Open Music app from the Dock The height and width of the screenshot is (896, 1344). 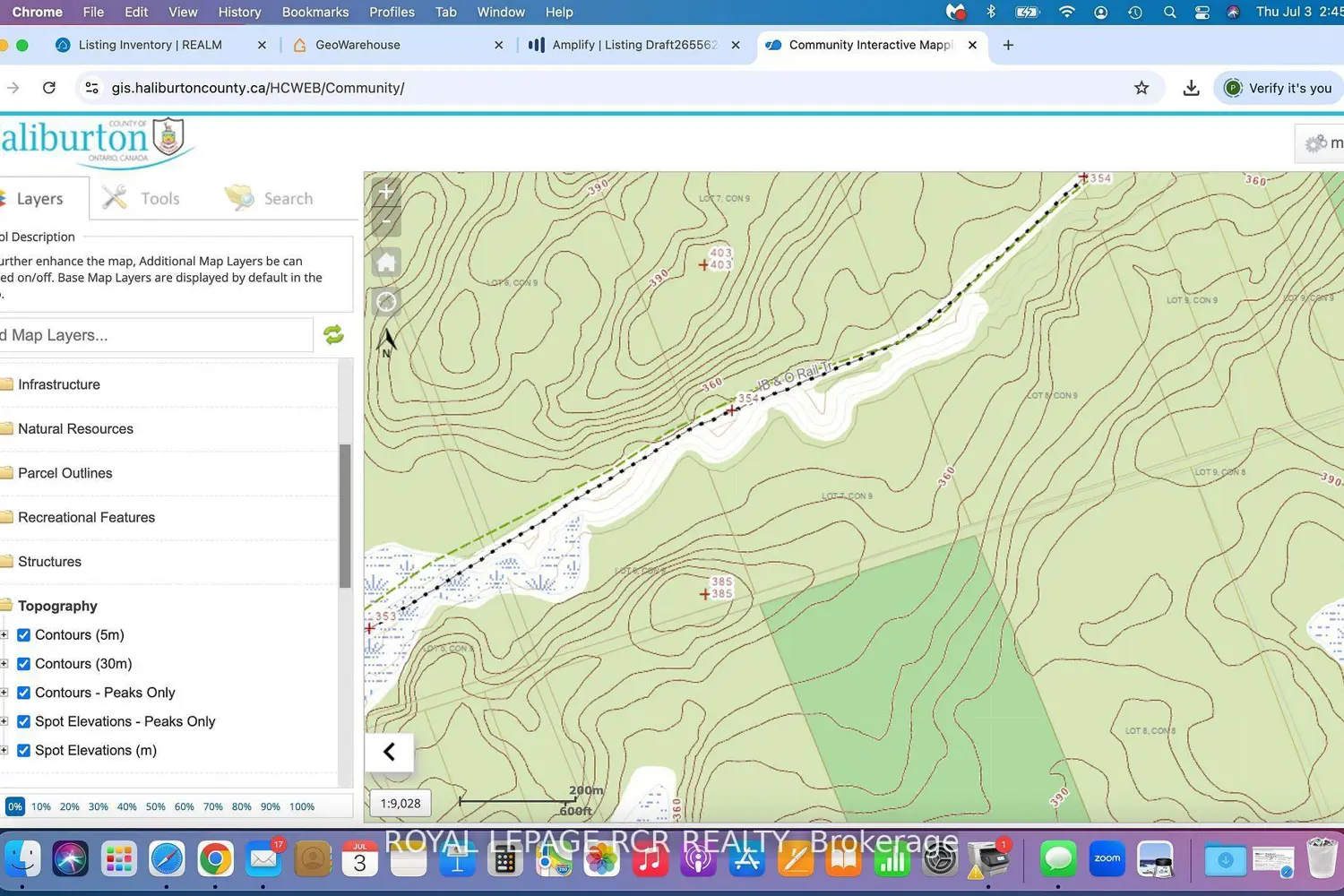tap(650, 859)
